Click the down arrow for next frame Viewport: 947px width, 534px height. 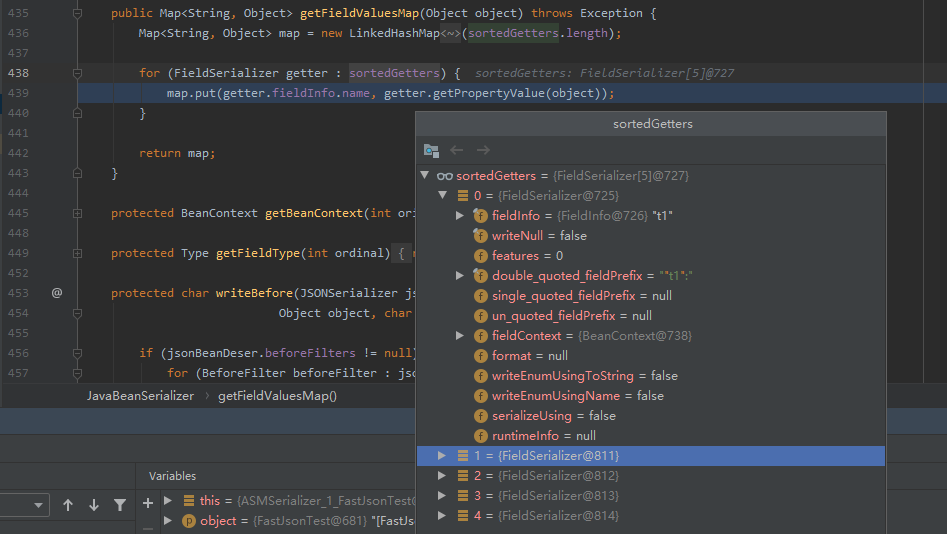(94, 505)
